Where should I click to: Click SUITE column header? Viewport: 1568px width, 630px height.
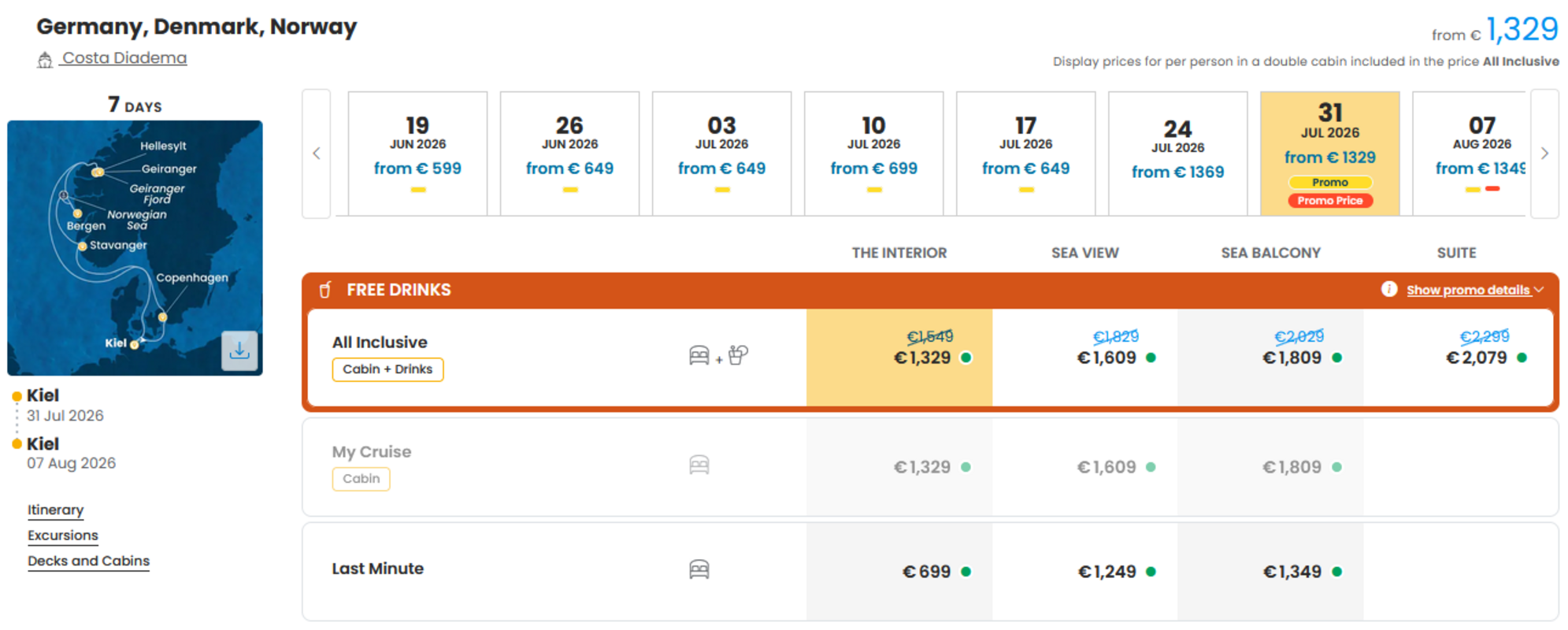[1456, 253]
